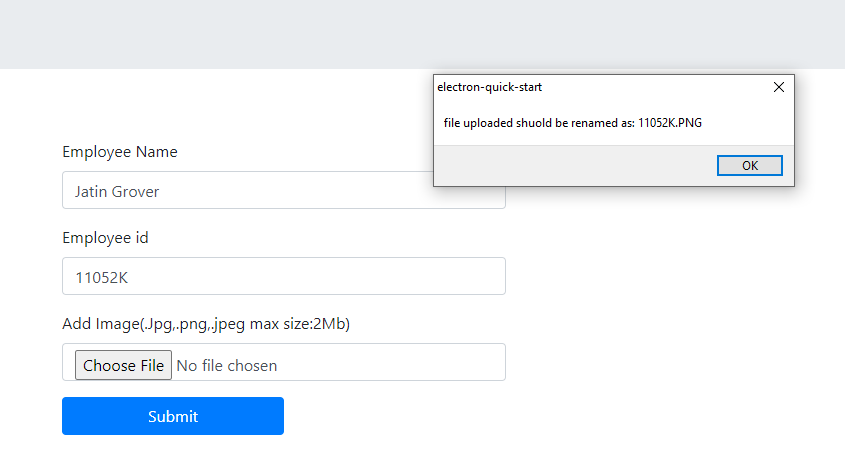The width and height of the screenshot is (845, 457).
Task: Close the electron-quick-start dialog with X
Action: click(779, 87)
